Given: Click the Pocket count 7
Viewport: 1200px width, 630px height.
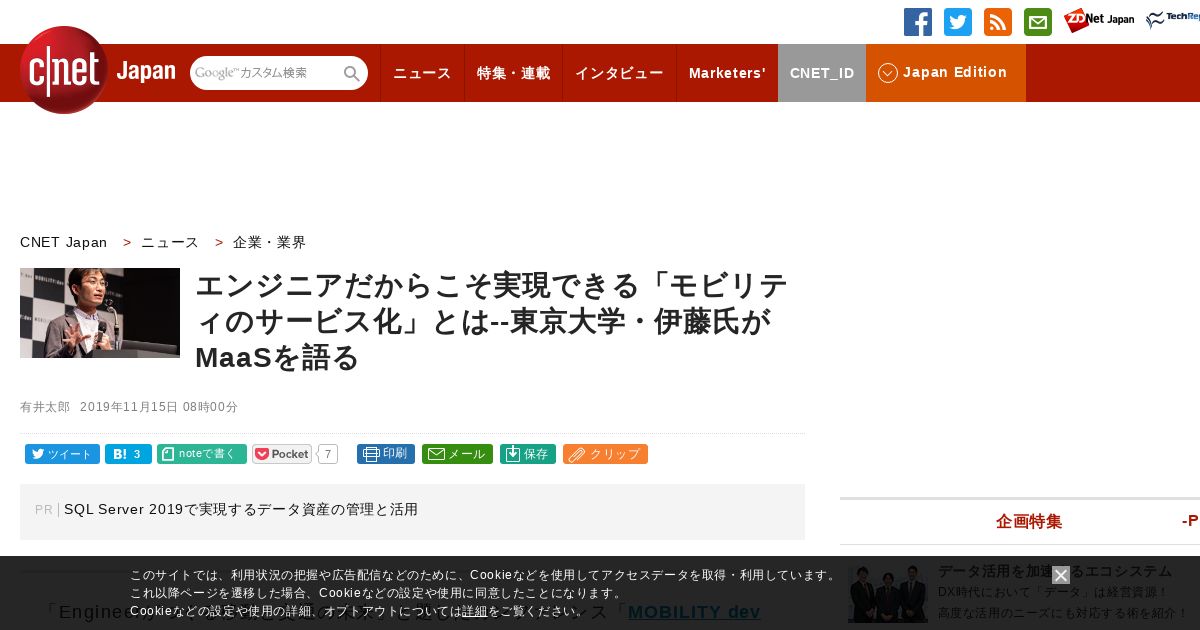Looking at the screenshot, I should 328,454.
